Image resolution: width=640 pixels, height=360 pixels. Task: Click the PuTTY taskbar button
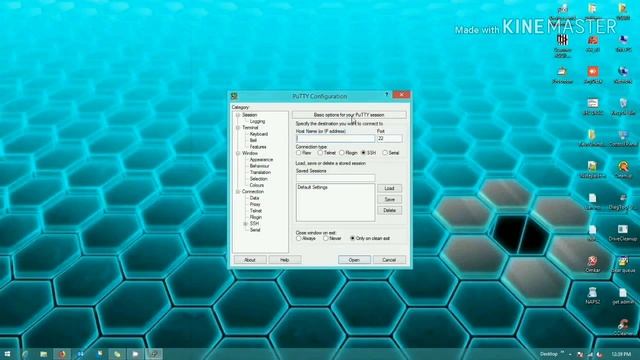(x=154, y=354)
